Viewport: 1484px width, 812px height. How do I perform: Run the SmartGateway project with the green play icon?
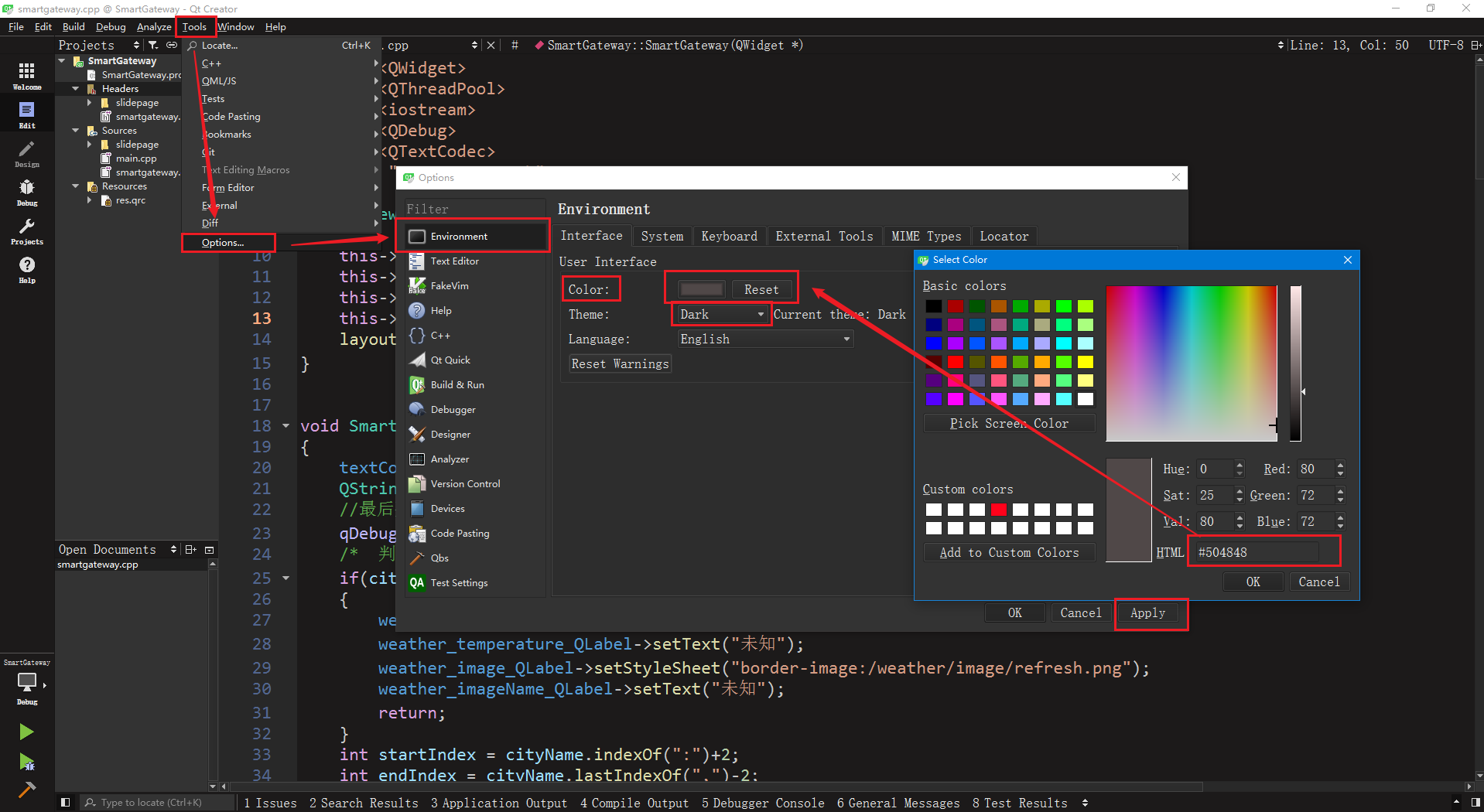click(x=26, y=731)
